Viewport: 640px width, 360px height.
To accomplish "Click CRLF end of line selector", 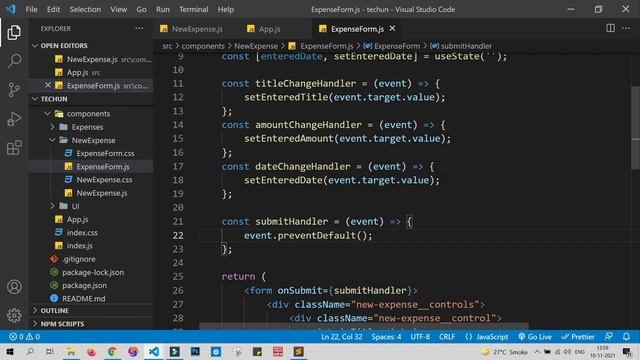I will click(447, 337).
